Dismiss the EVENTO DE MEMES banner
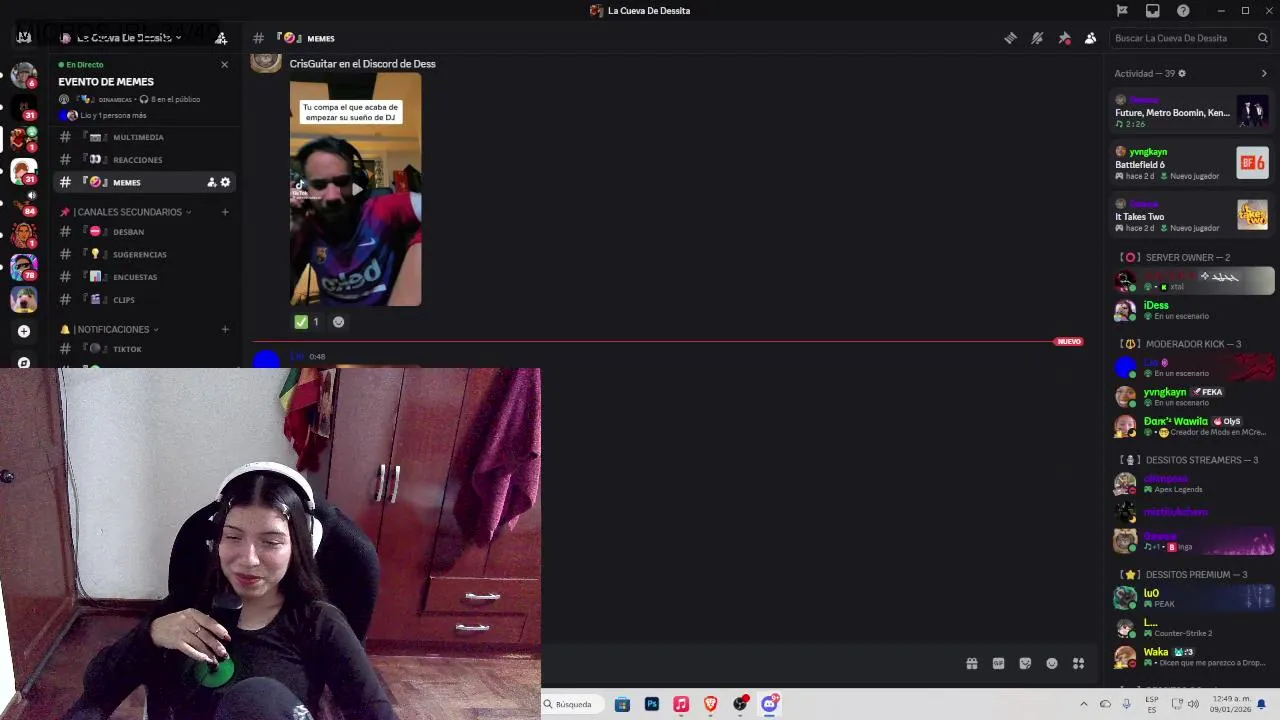The height and width of the screenshot is (720, 1280). 224,64
